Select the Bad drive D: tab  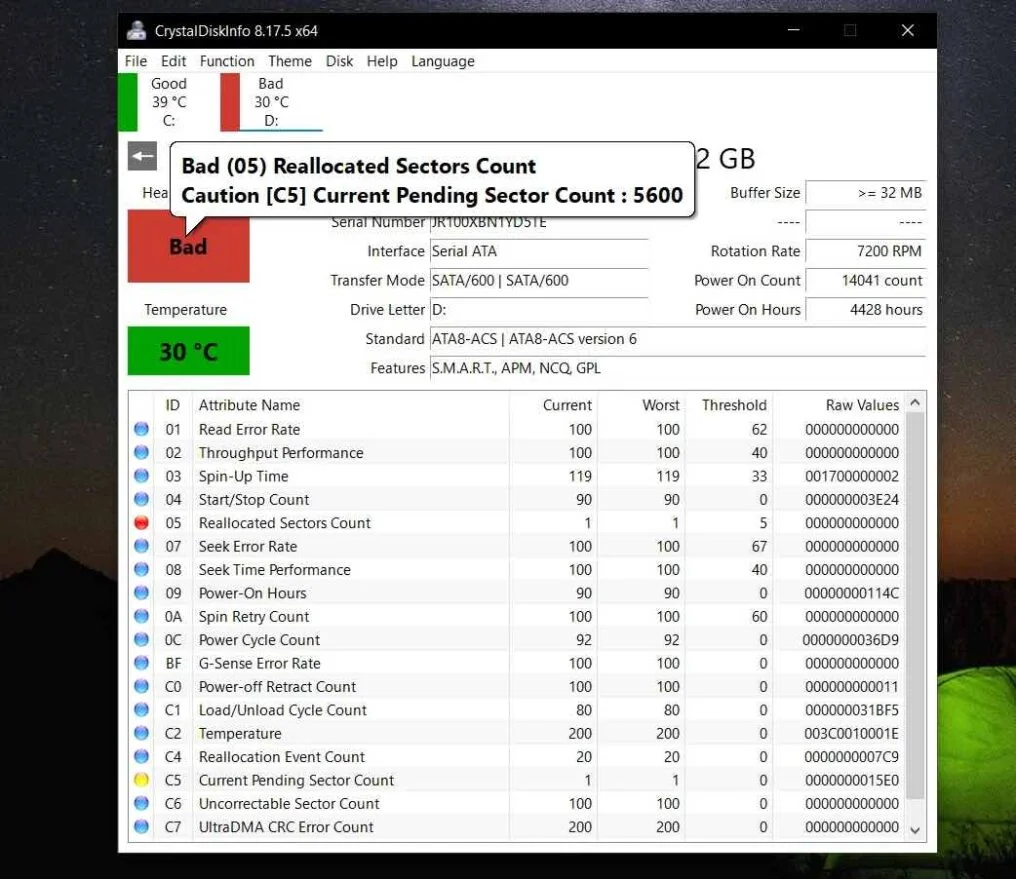pos(270,100)
